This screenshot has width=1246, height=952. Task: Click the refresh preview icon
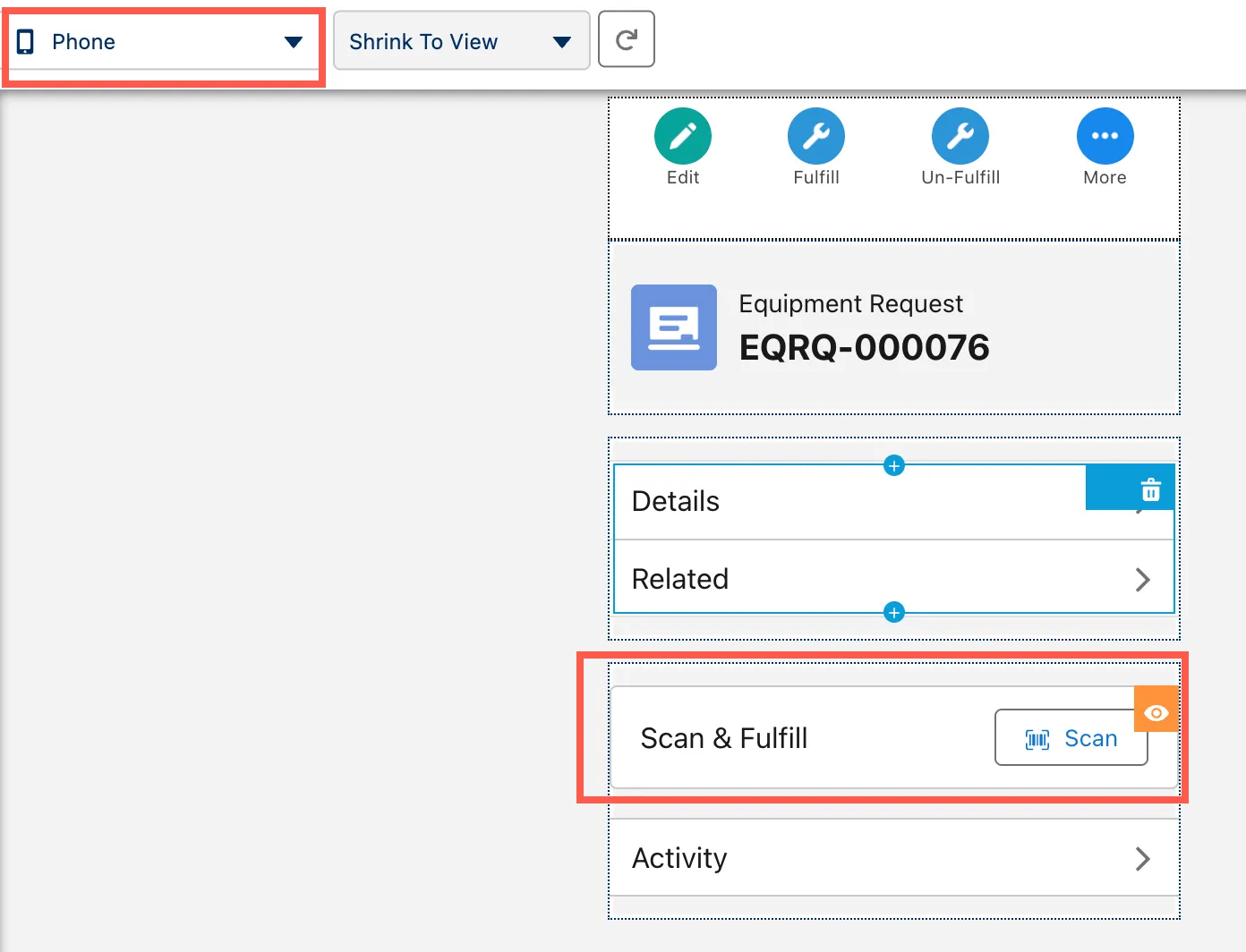[627, 39]
